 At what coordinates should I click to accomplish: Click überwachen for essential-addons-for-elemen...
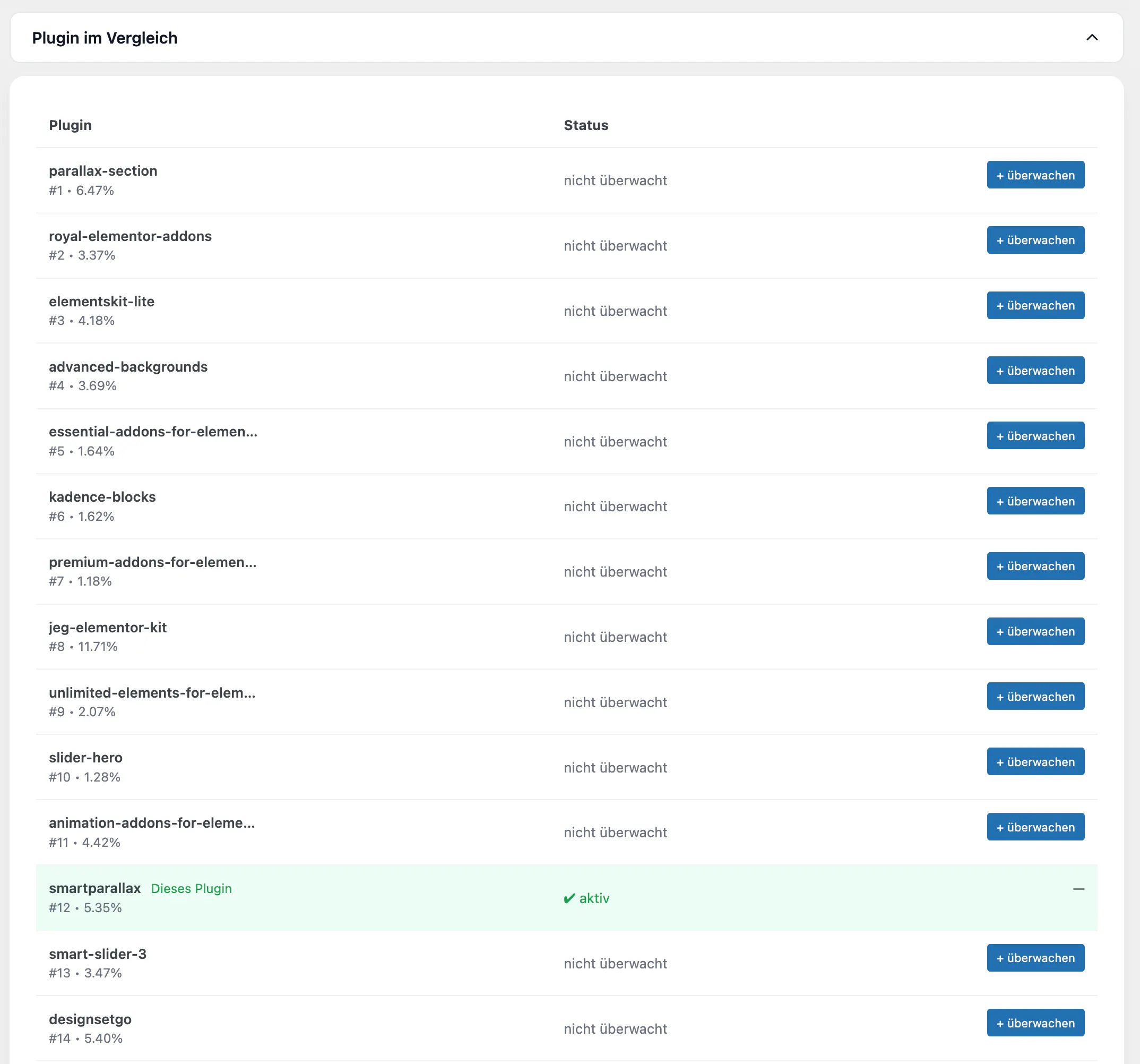pyautogui.click(x=1035, y=436)
